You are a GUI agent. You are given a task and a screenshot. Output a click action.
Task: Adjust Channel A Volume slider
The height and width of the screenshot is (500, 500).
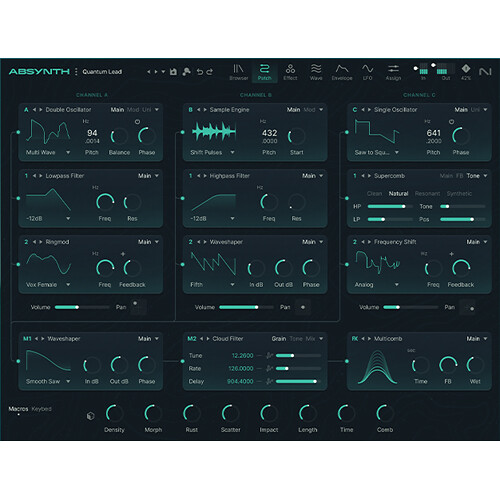[82, 307]
